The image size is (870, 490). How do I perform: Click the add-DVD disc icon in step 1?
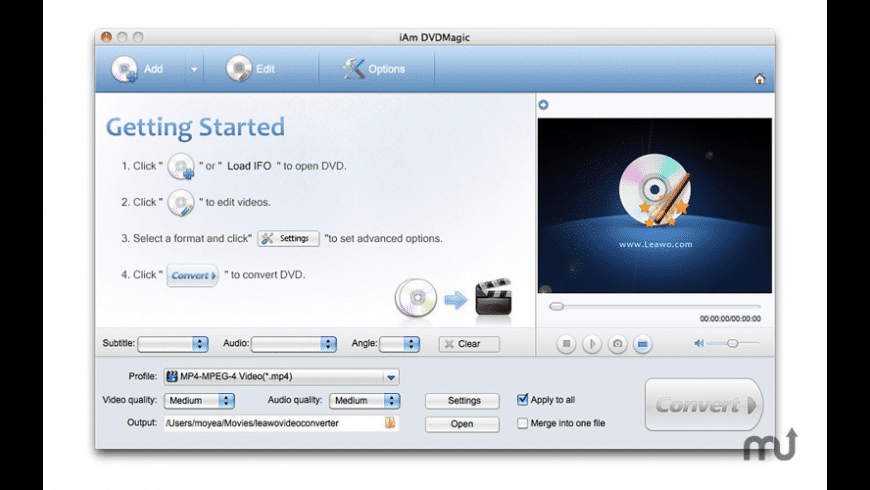click(181, 166)
